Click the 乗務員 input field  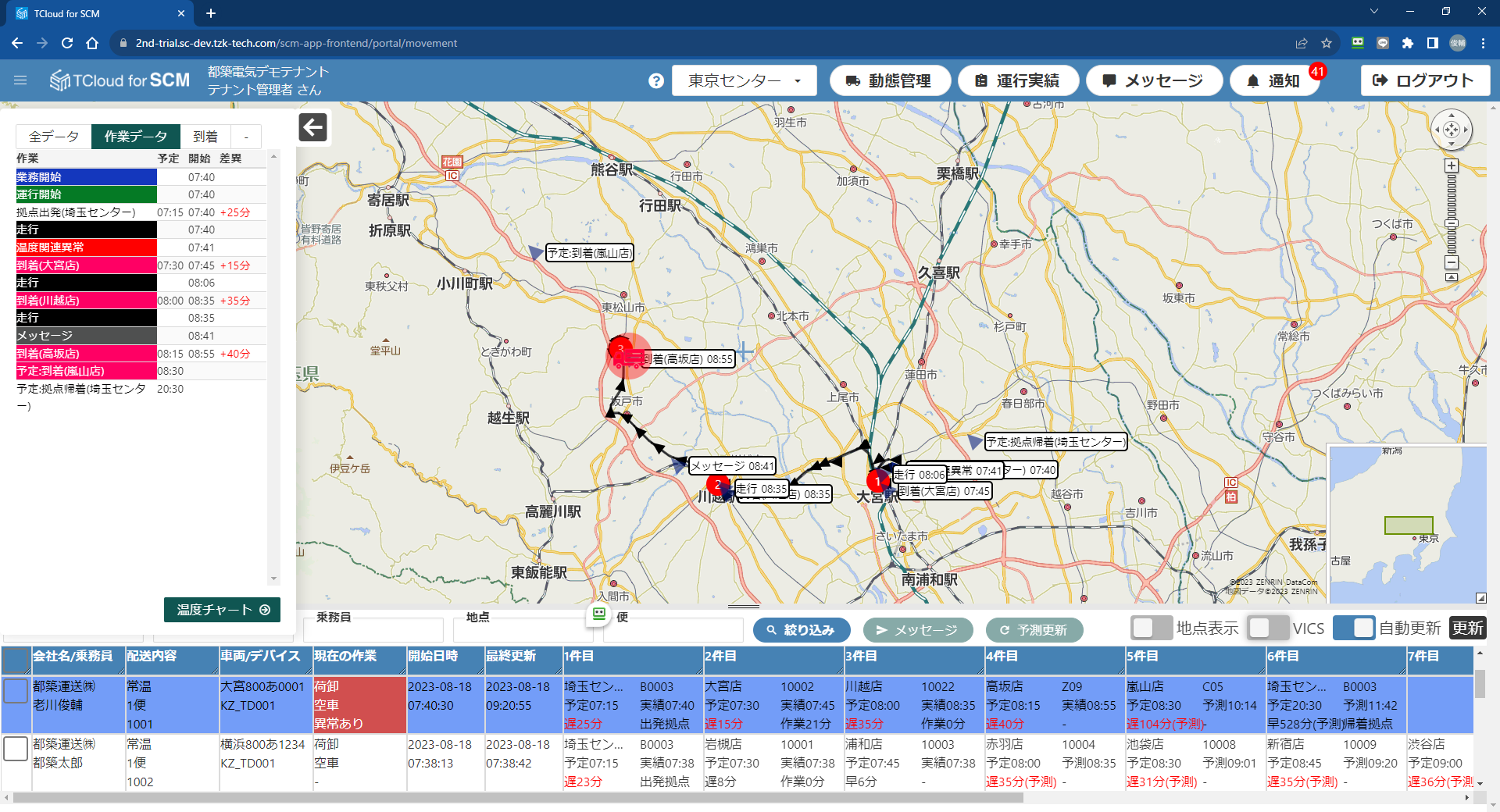point(373,629)
